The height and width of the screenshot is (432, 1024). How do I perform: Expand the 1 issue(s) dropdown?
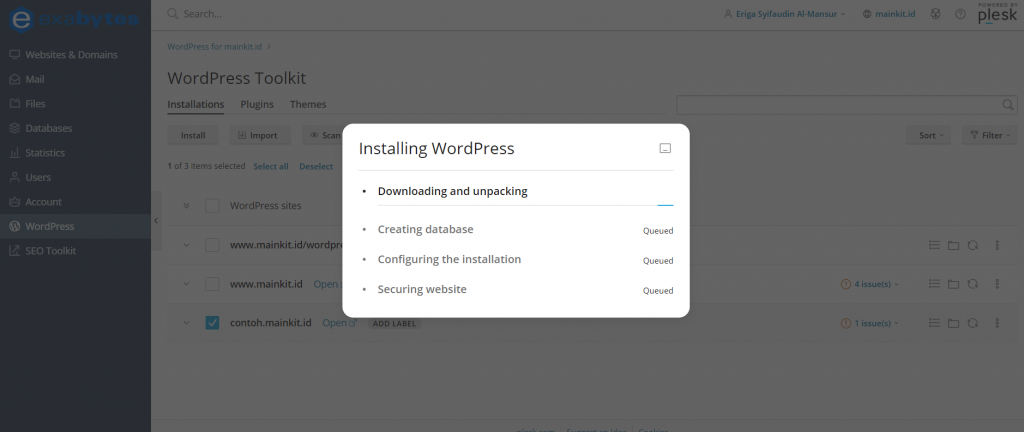pyautogui.click(x=877, y=322)
